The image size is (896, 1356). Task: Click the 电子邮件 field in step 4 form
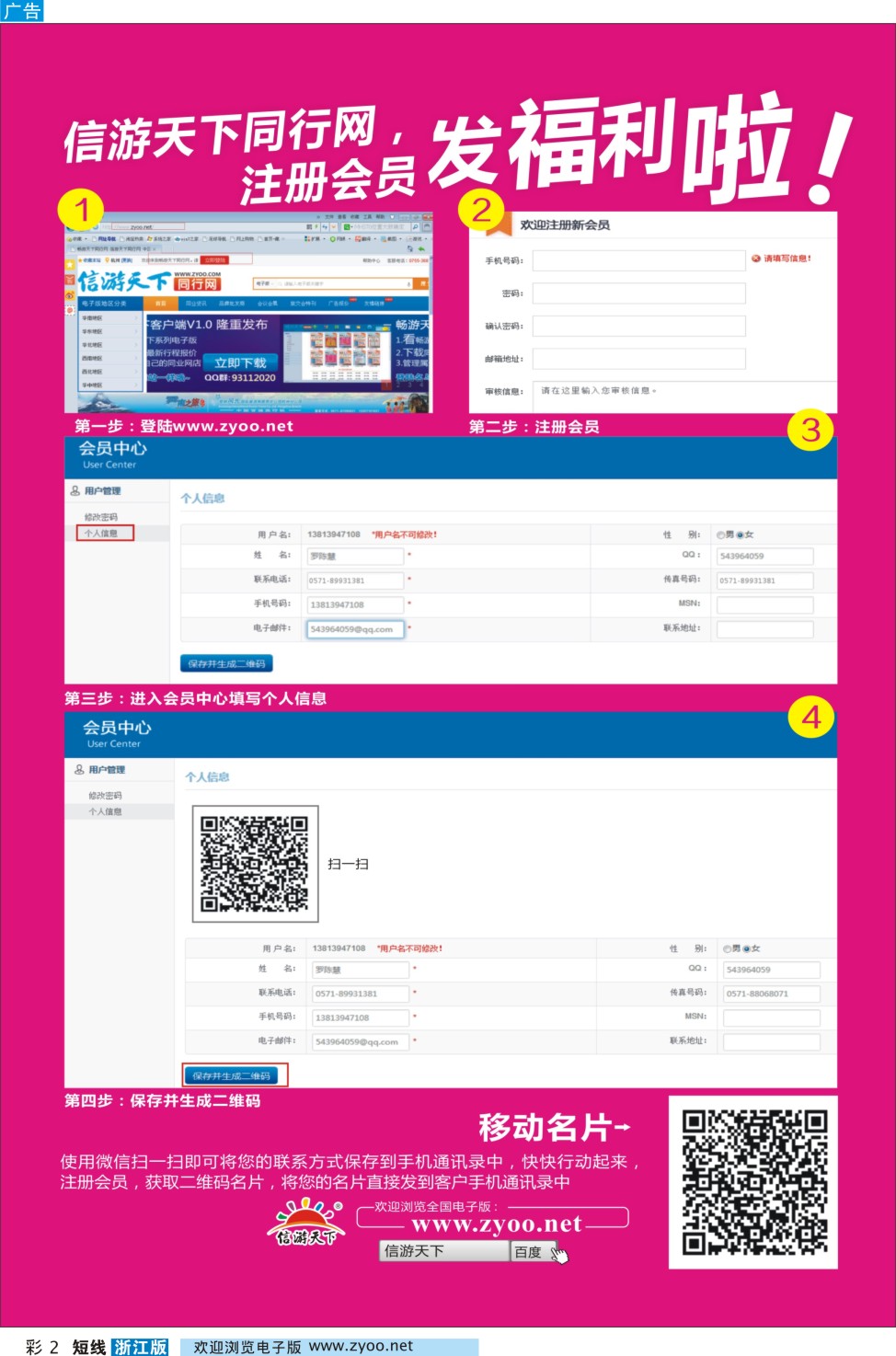361,1042
